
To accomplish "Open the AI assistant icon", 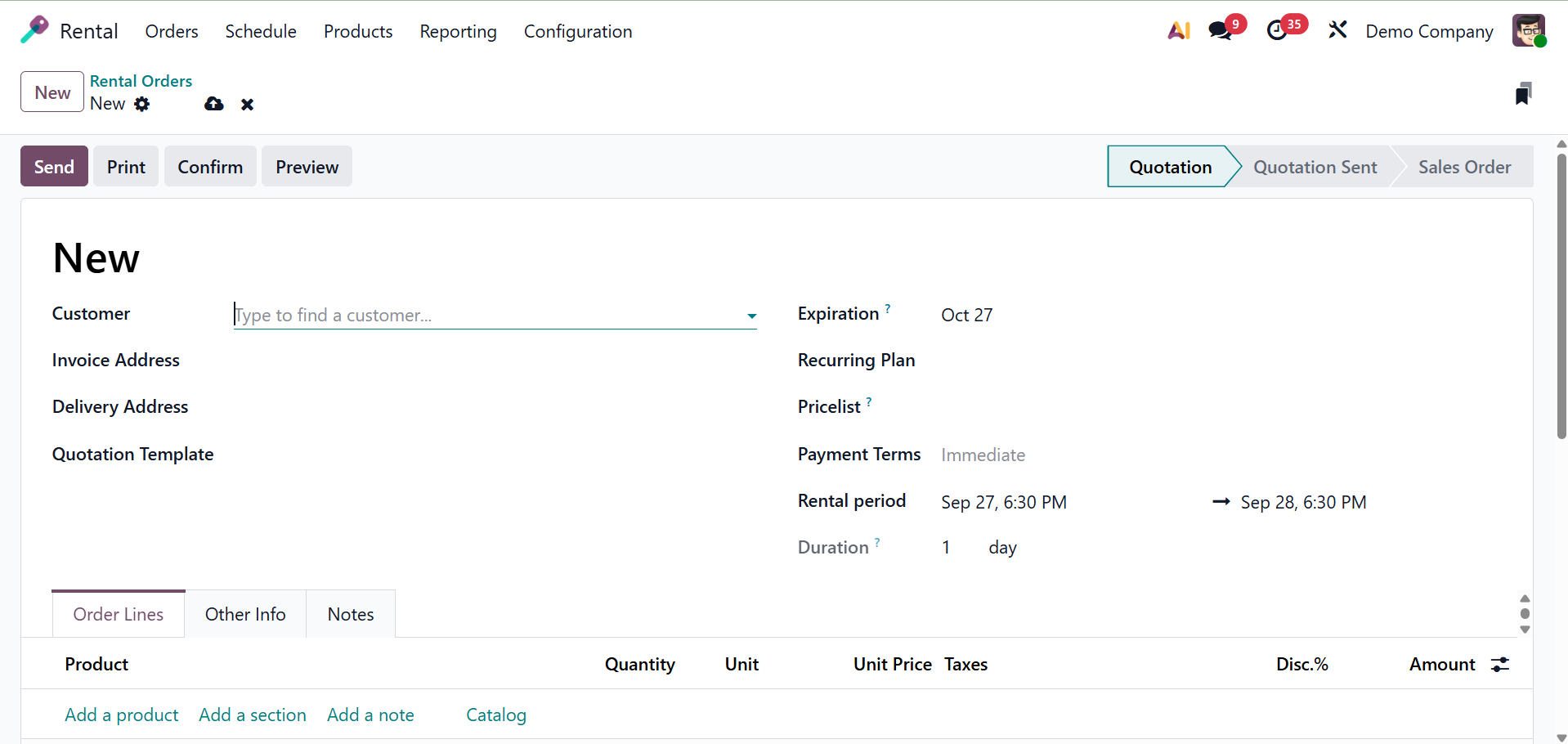I will coord(1178,31).
